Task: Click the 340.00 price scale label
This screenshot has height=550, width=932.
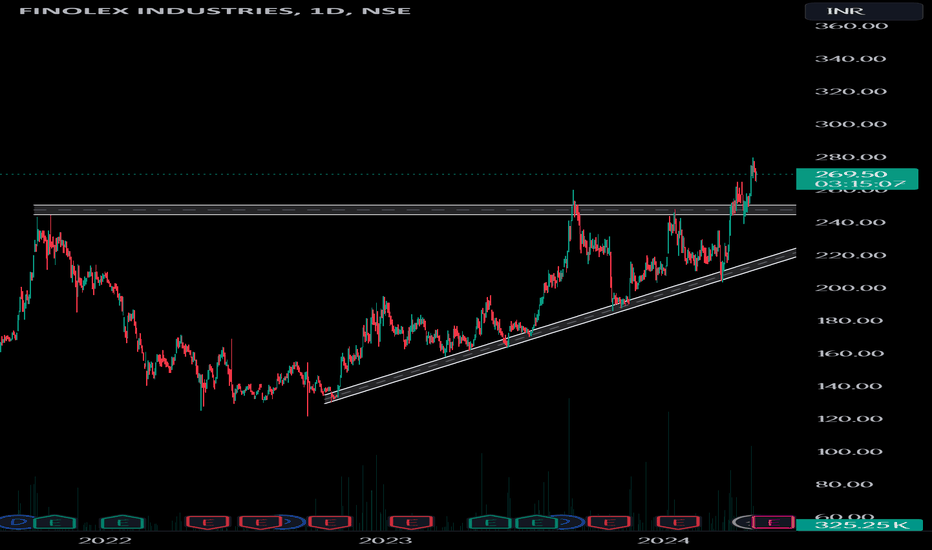Action: click(851, 59)
